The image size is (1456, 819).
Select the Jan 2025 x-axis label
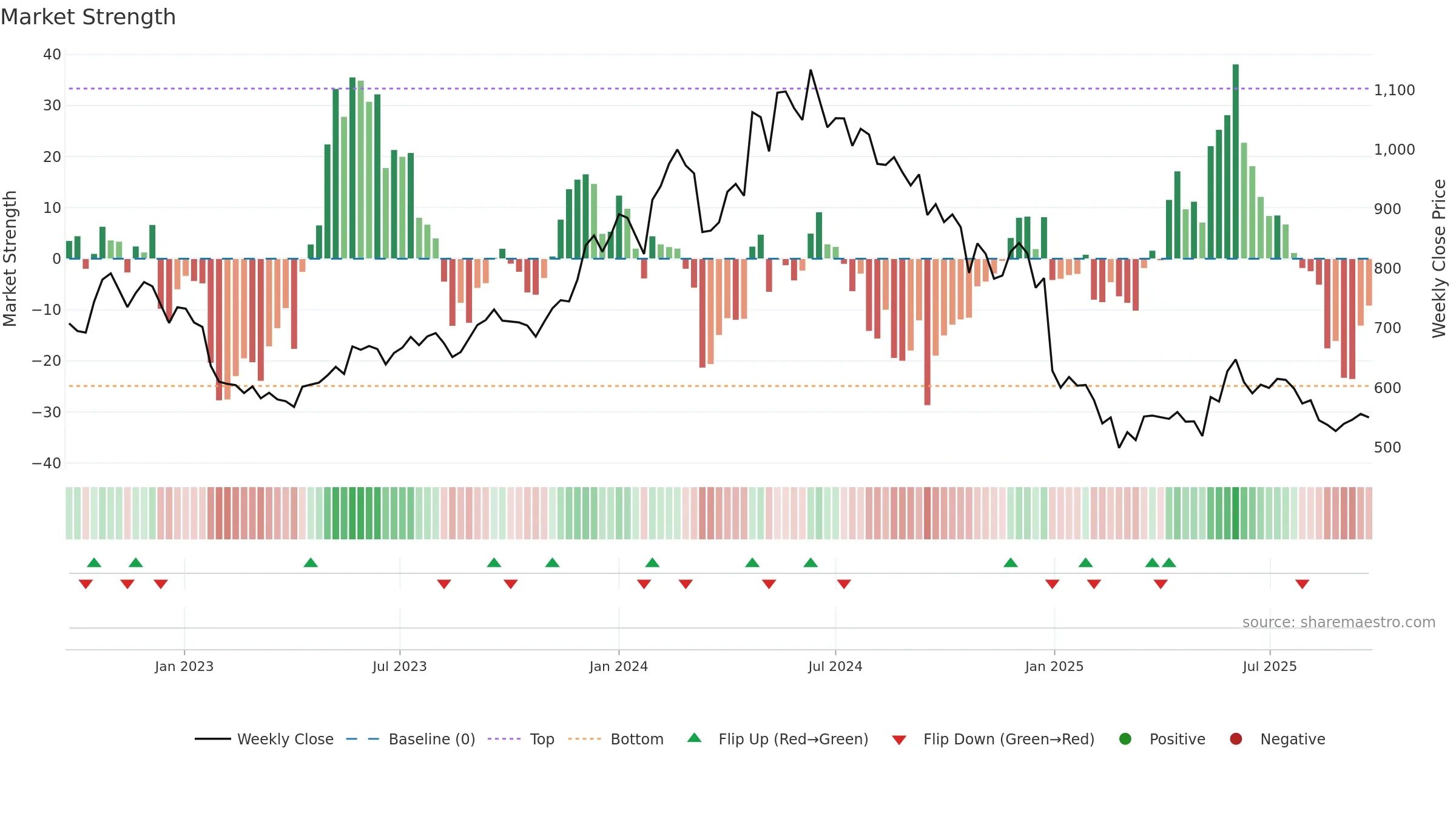click(1054, 666)
